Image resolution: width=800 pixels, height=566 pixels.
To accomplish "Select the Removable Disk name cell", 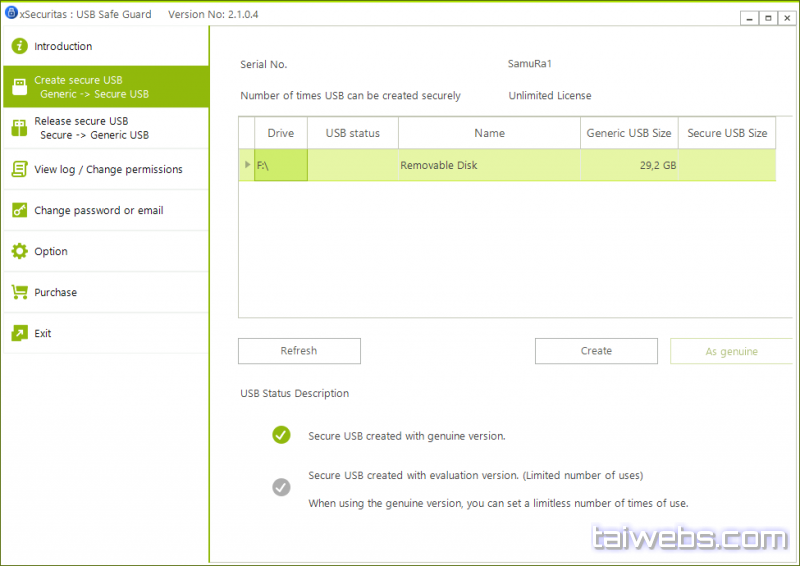I will (x=489, y=165).
